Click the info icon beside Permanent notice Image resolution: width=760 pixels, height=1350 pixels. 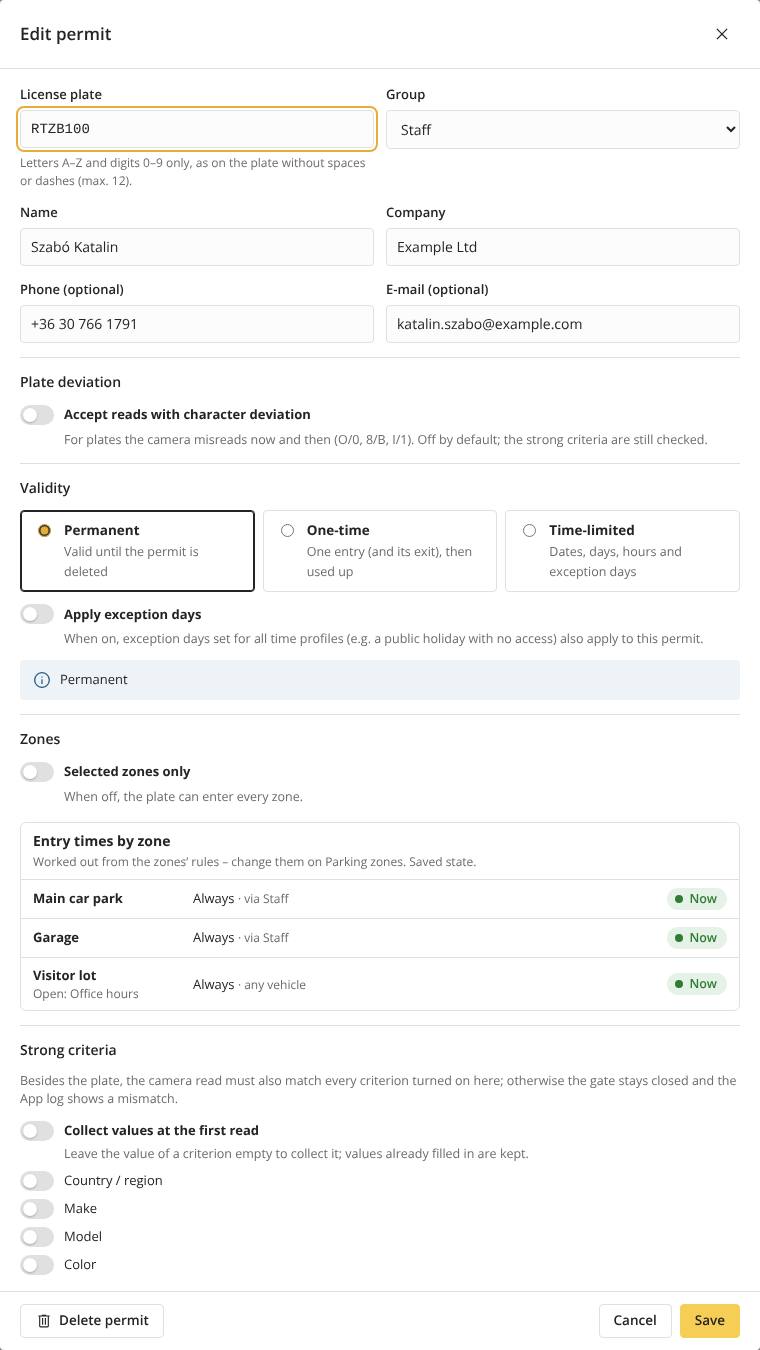coord(42,680)
